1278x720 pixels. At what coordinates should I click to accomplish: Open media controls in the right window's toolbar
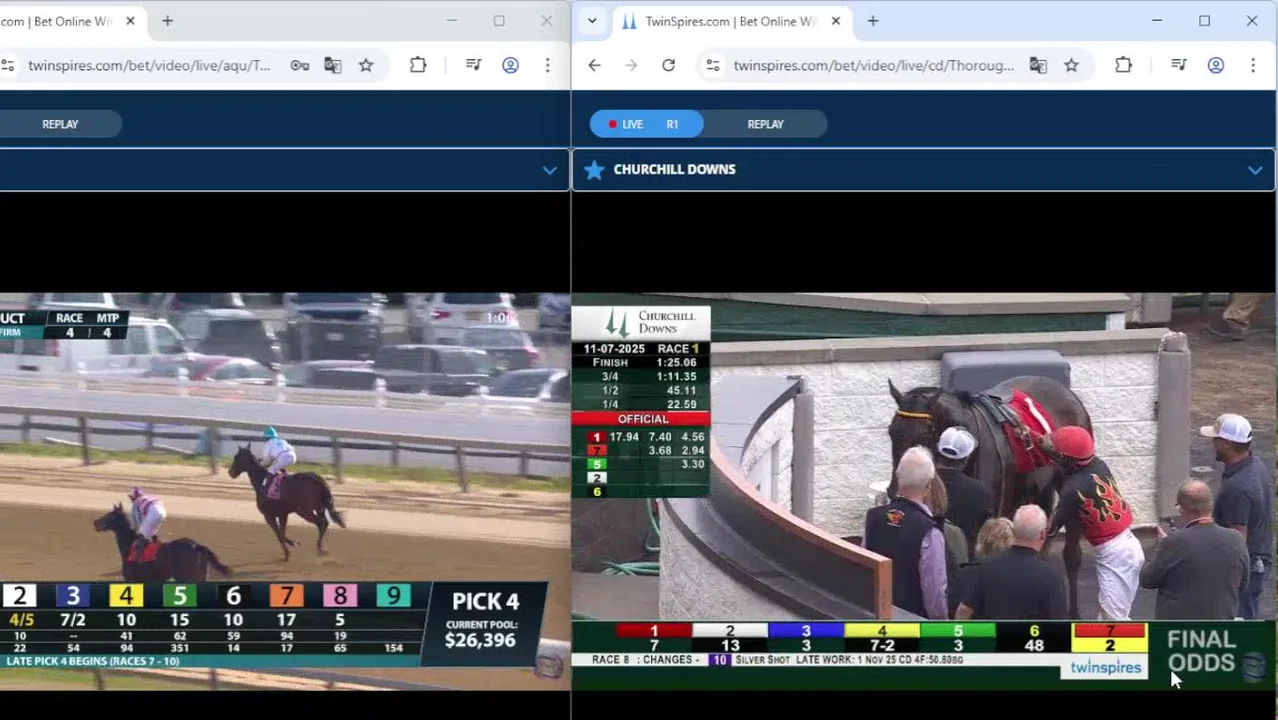(1179, 66)
